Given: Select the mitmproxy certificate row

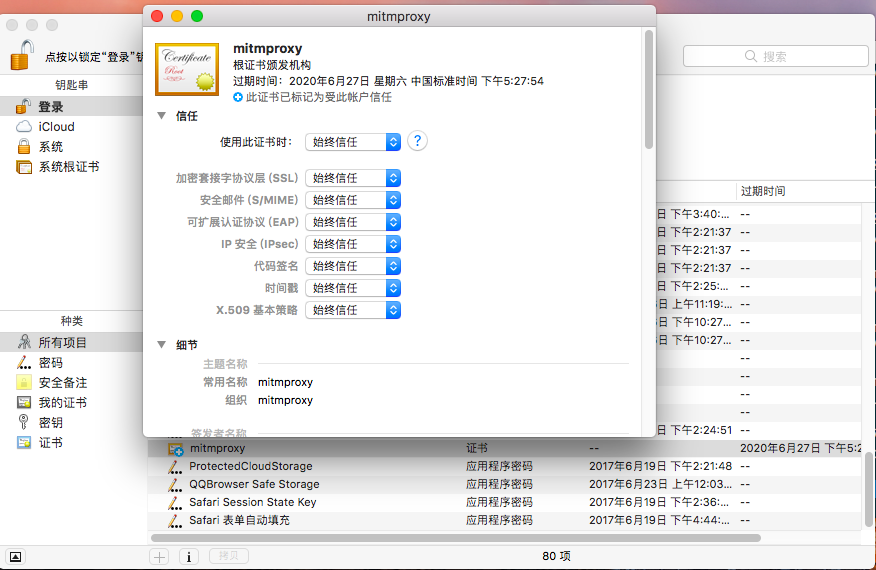Looking at the screenshot, I should 506,448.
